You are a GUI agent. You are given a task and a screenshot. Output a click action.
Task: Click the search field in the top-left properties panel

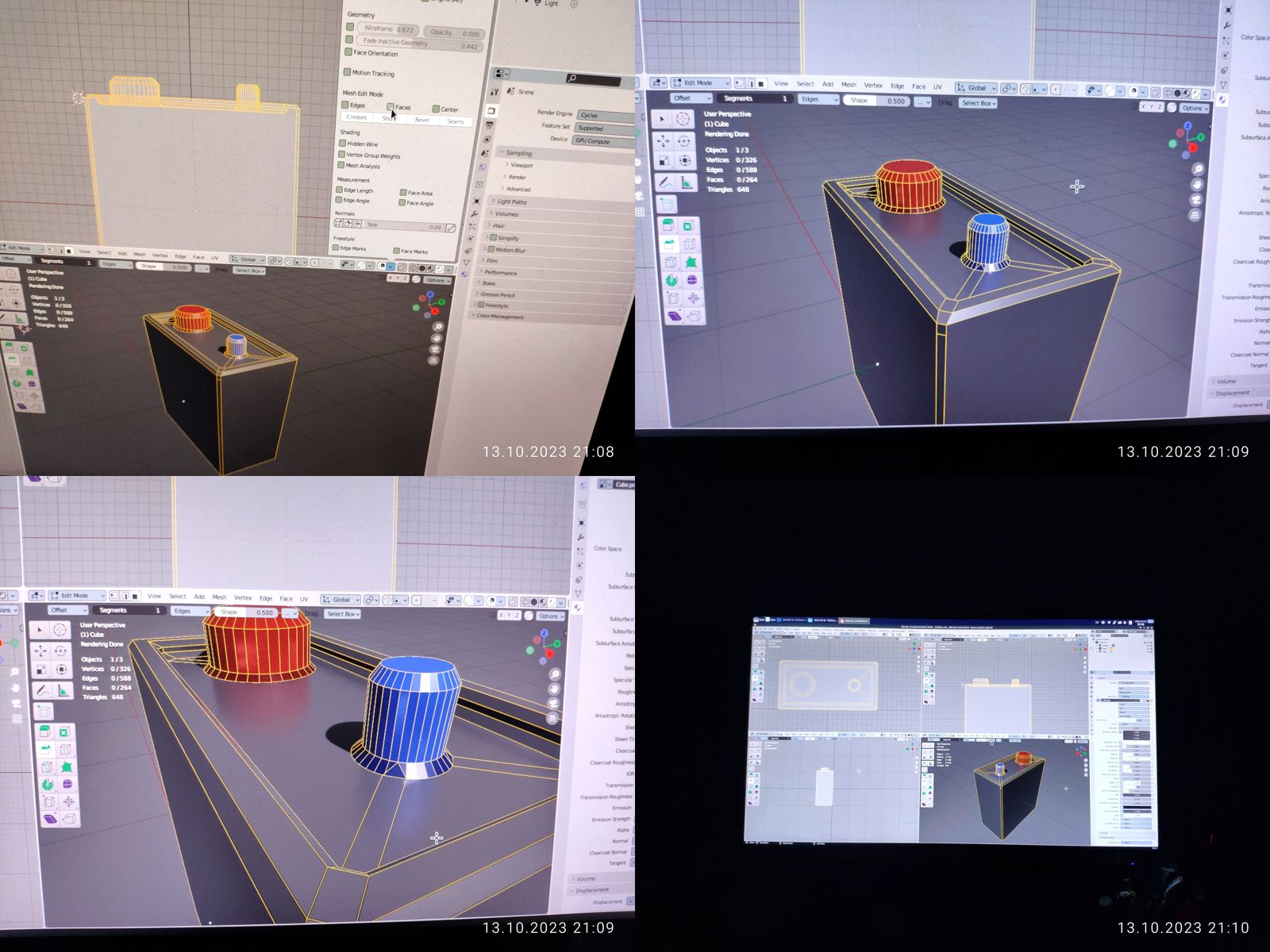pyautogui.click(x=593, y=79)
